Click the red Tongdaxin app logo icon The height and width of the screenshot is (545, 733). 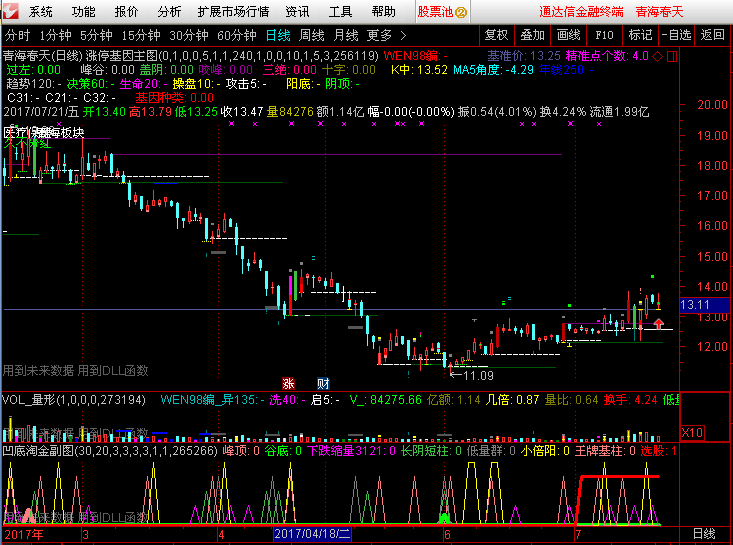point(10,11)
